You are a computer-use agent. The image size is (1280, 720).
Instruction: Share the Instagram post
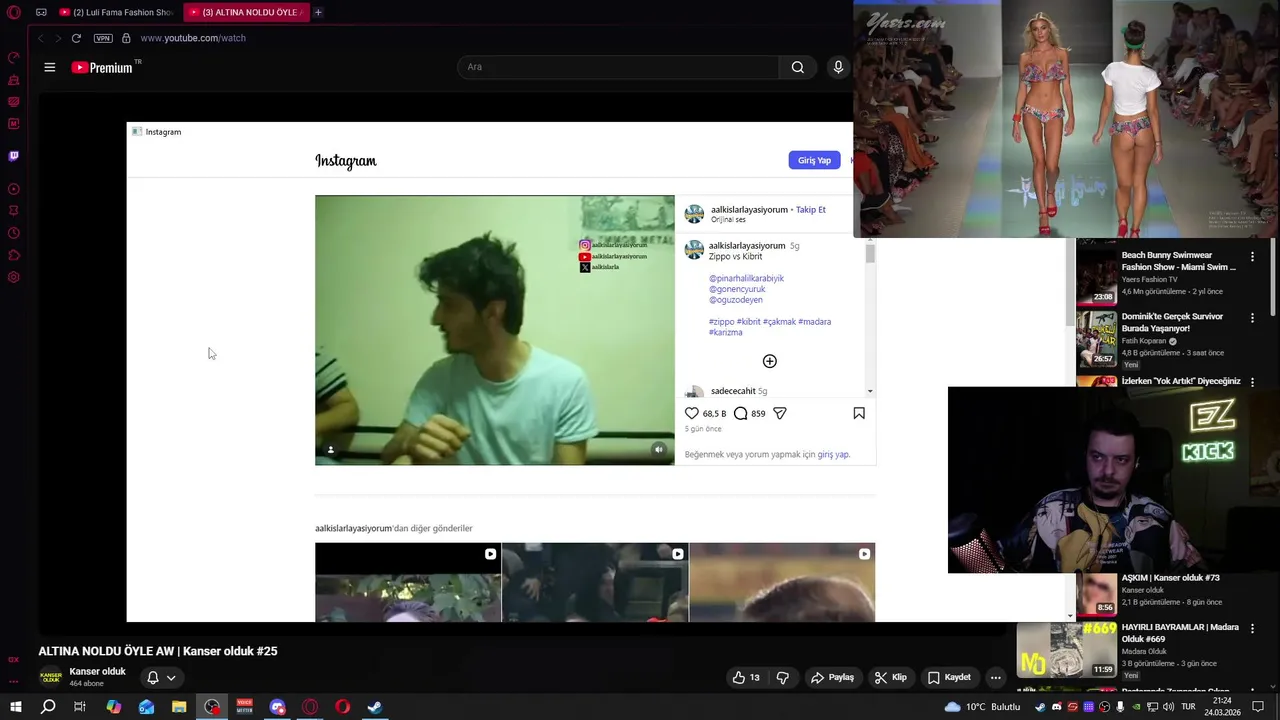pyautogui.click(x=780, y=413)
